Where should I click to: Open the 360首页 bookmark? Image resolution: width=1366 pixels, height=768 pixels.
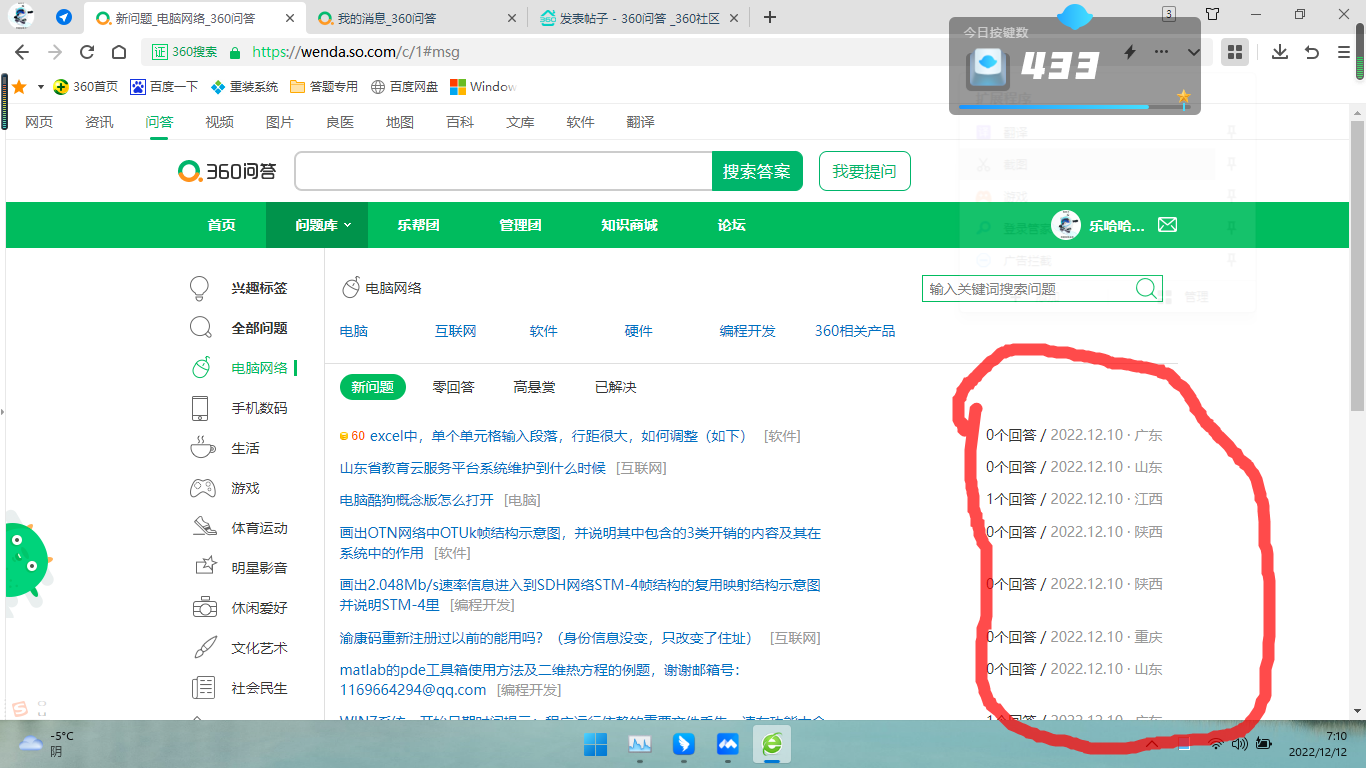pos(86,87)
